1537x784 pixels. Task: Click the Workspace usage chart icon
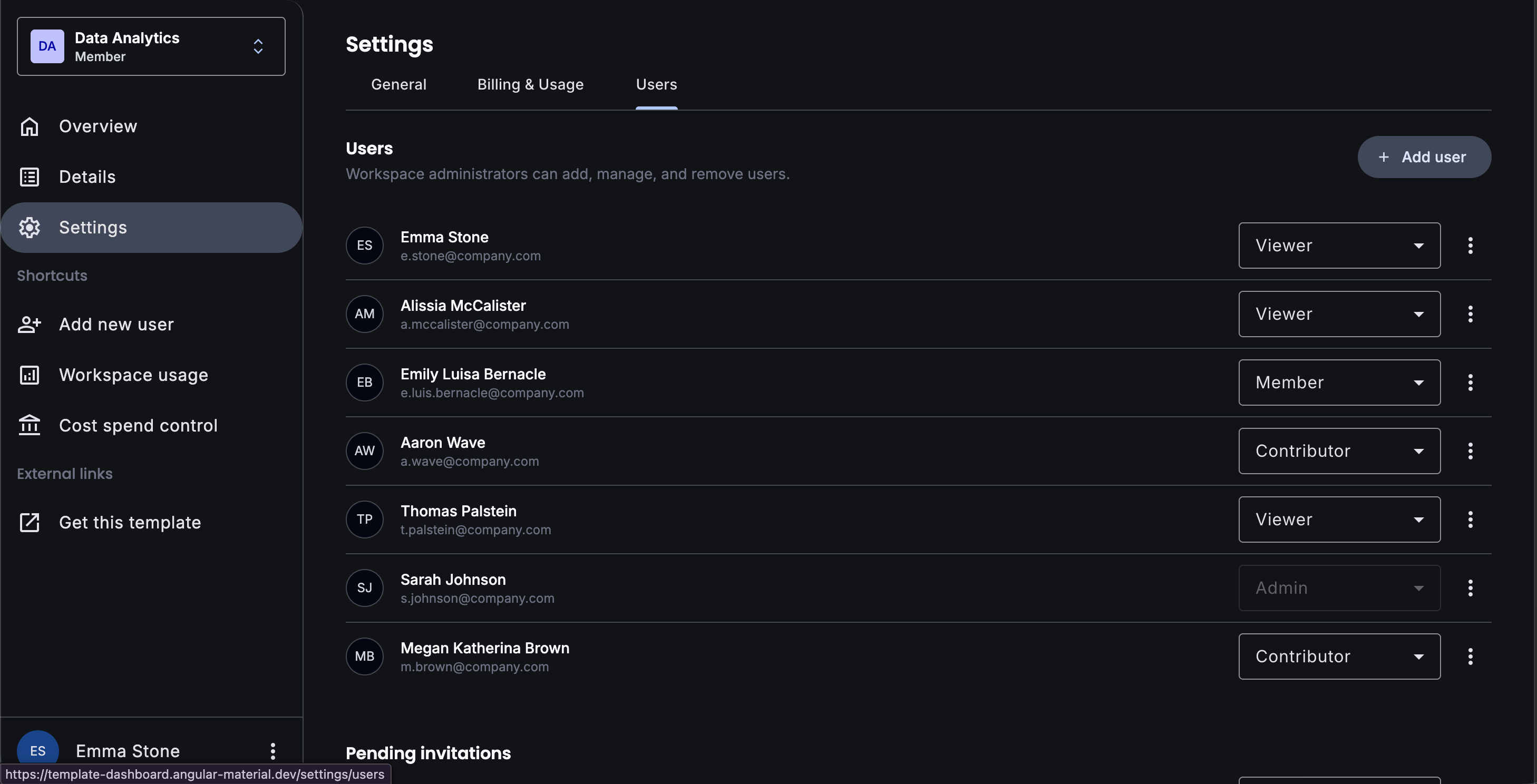click(x=29, y=375)
